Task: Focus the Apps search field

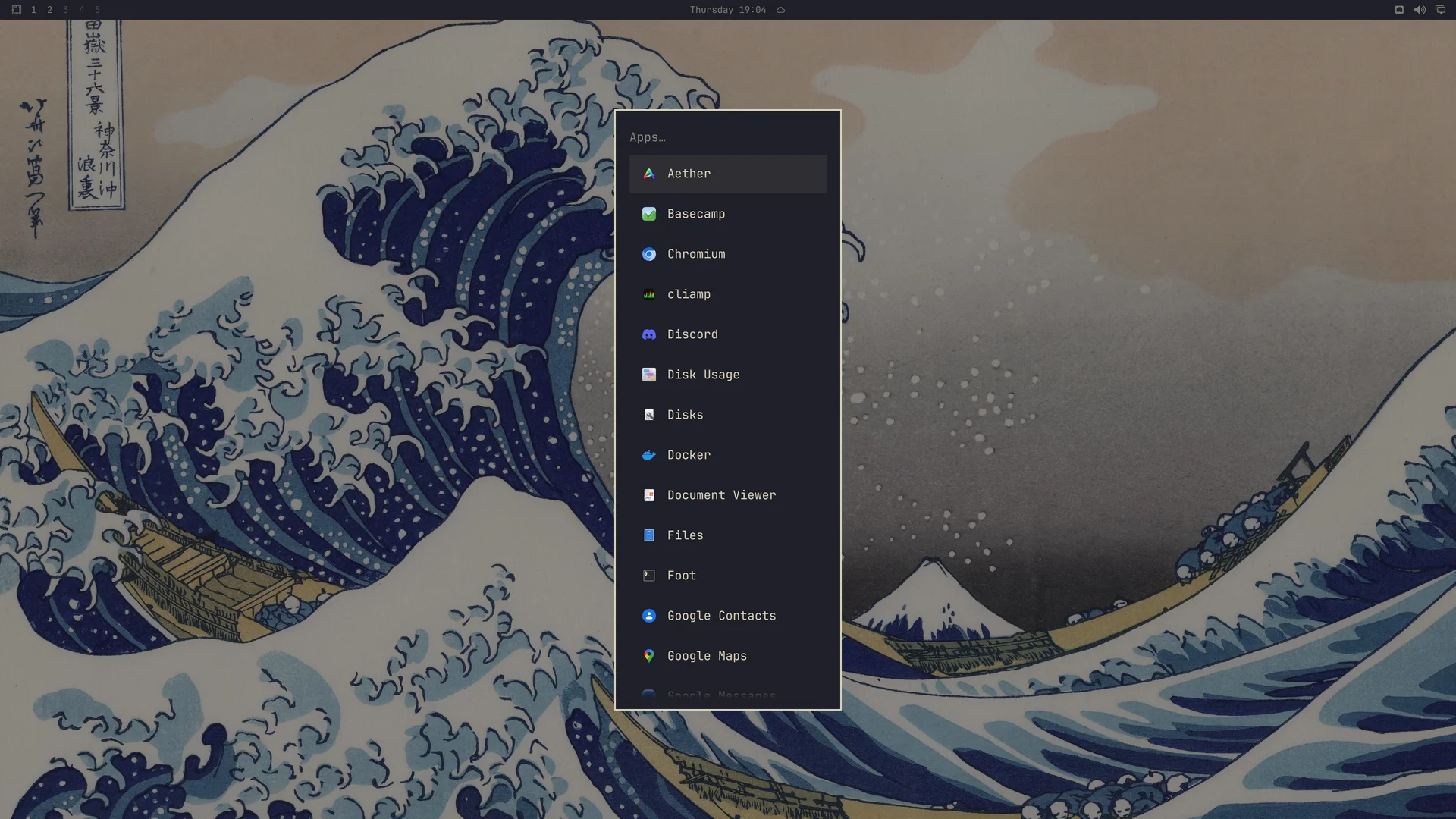Action: point(728,137)
